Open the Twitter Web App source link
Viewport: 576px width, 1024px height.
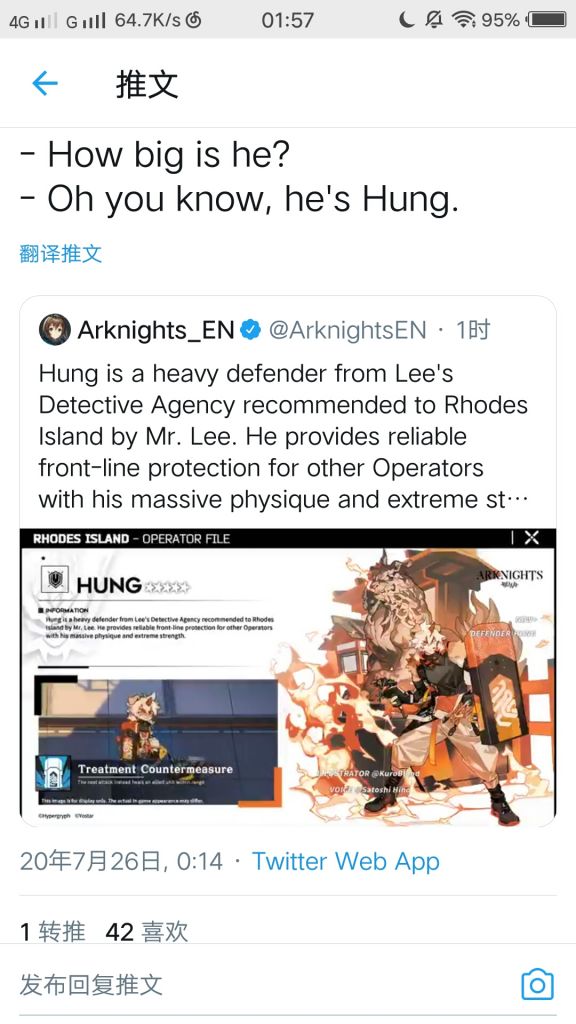pyautogui.click(x=345, y=861)
